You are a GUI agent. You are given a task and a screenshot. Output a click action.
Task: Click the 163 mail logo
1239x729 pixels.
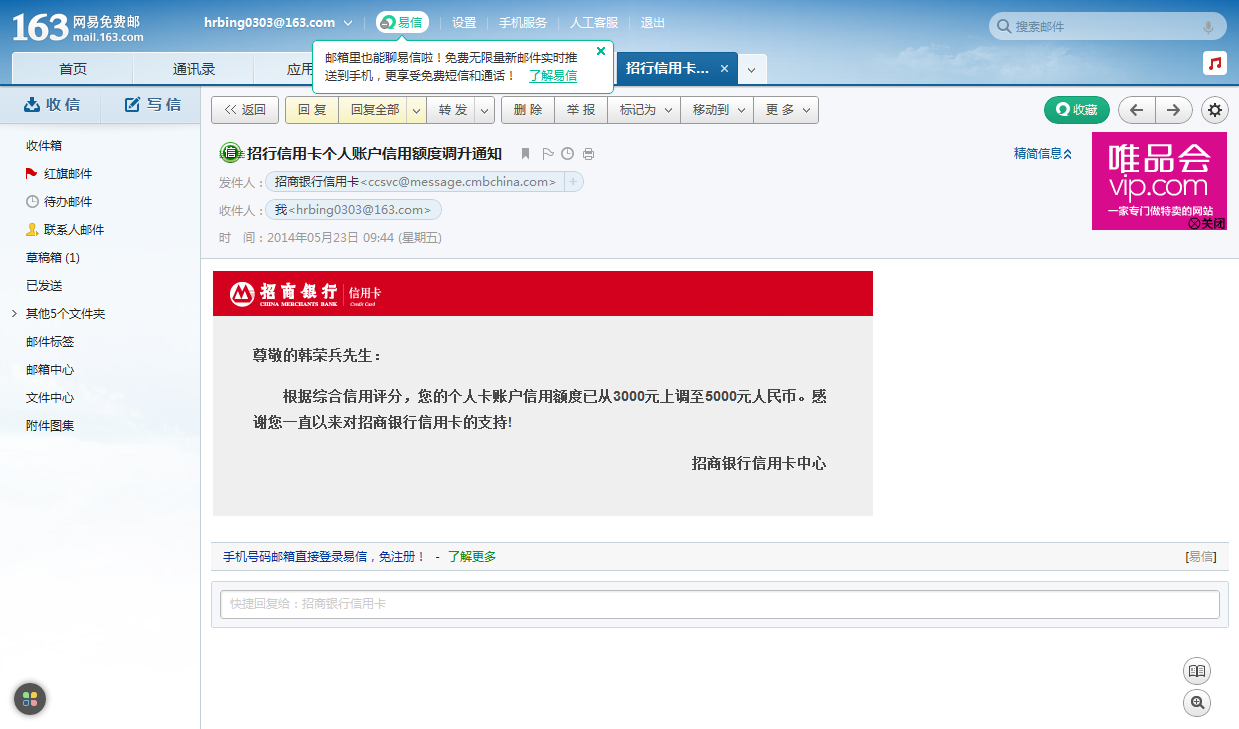(x=77, y=27)
